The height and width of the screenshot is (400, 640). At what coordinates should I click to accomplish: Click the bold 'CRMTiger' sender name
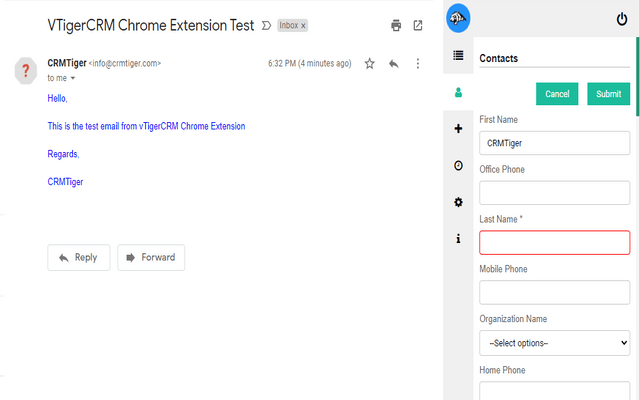point(67,63)
